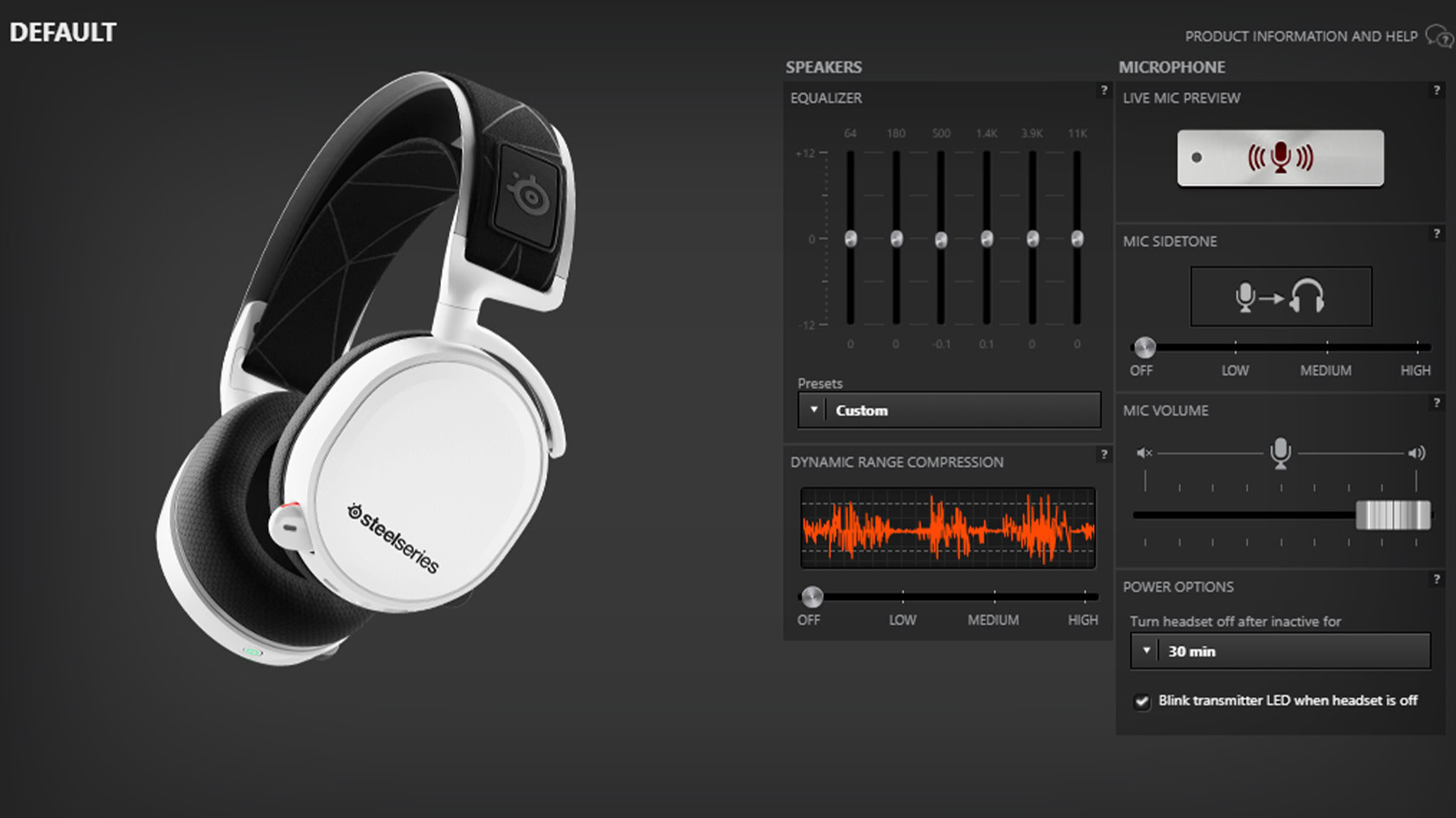This screenshot has height=818, width=1456.
Task: Click the mic-to-headphones sidetone icon
Action: [x=1280, y=297]
